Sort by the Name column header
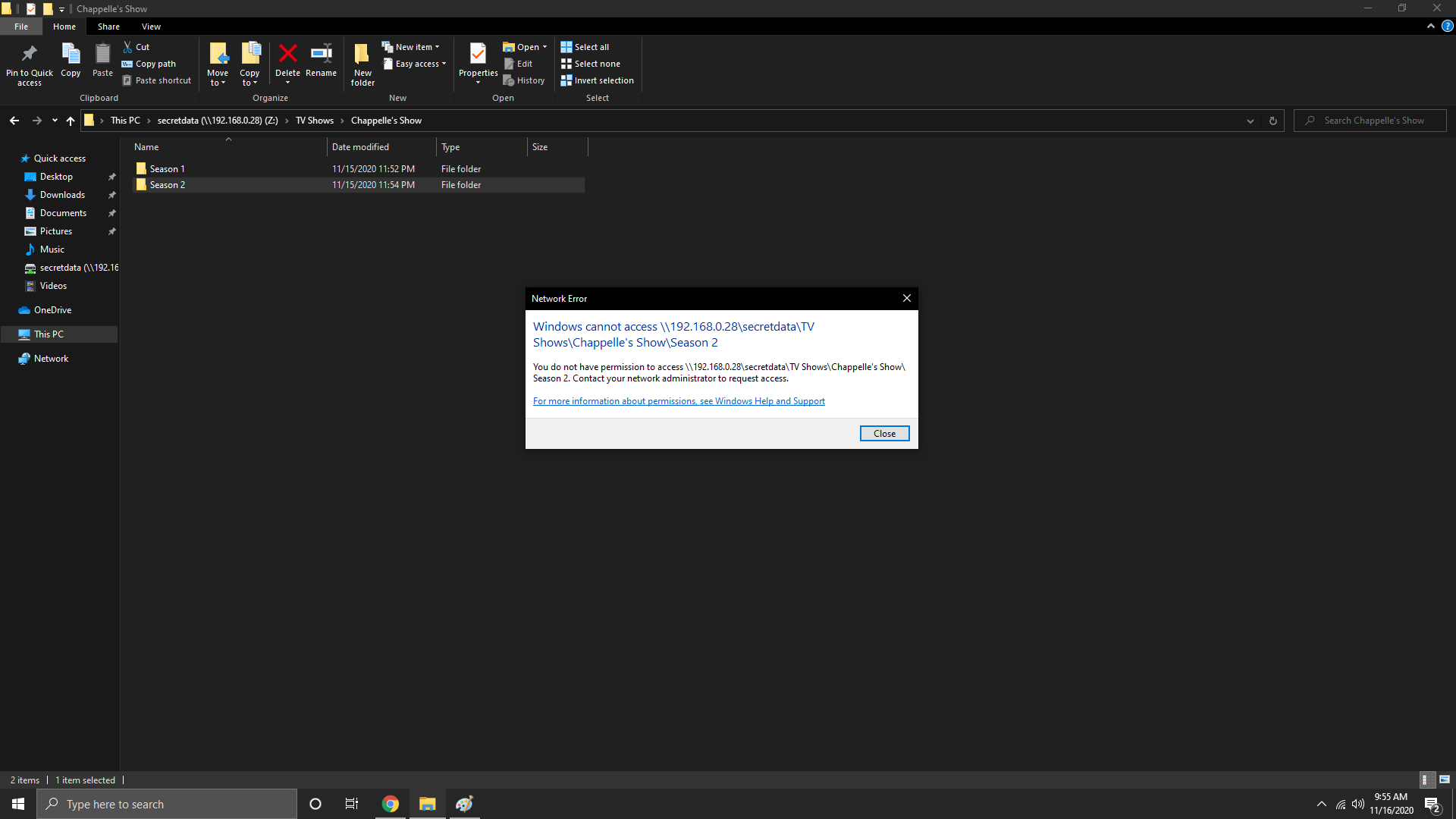Screen dimensions: 1456x819 [227, 147]
